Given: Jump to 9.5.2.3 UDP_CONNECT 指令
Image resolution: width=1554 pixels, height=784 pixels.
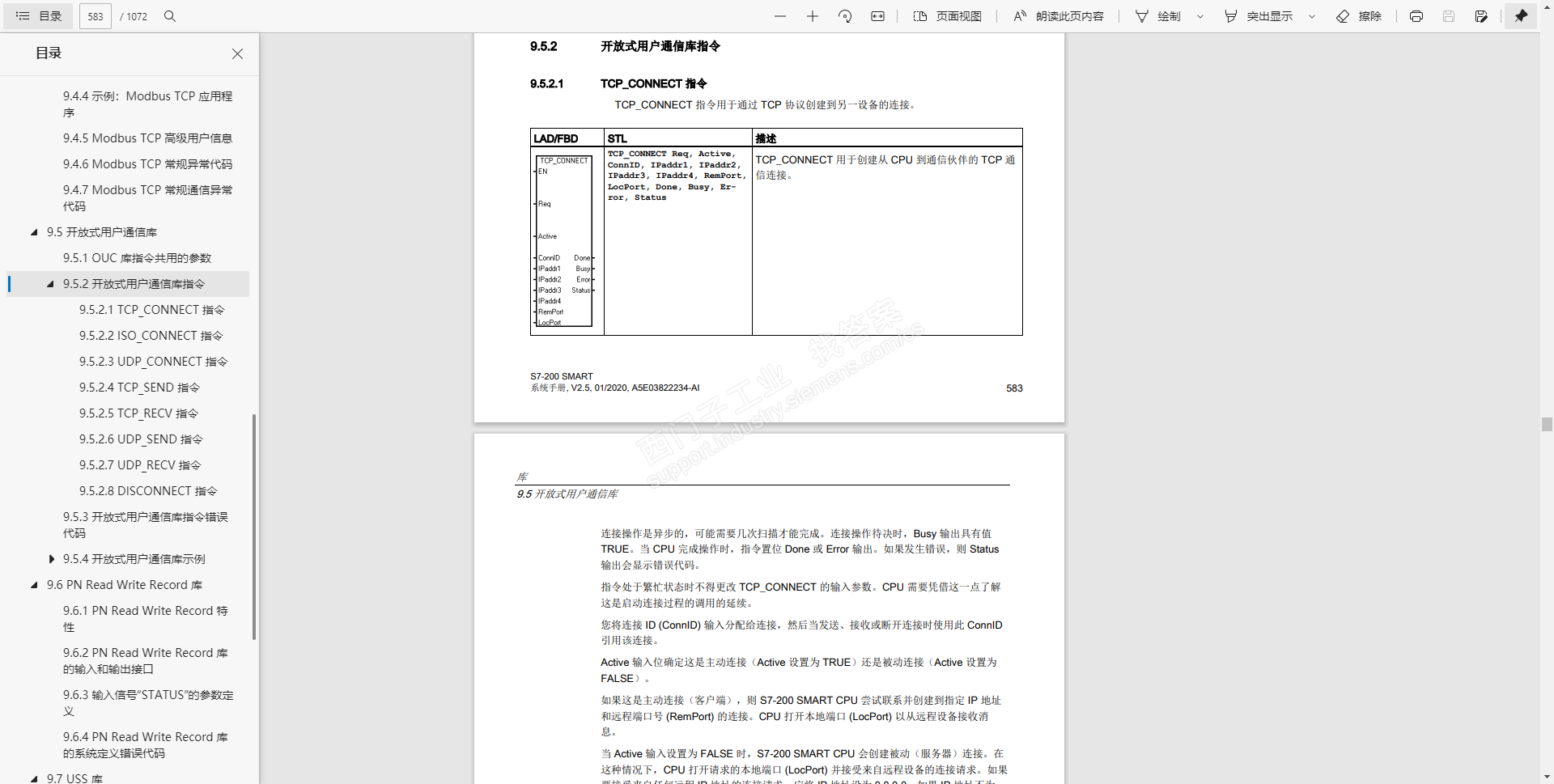Looking at the screenshot, I should [154, 362].
